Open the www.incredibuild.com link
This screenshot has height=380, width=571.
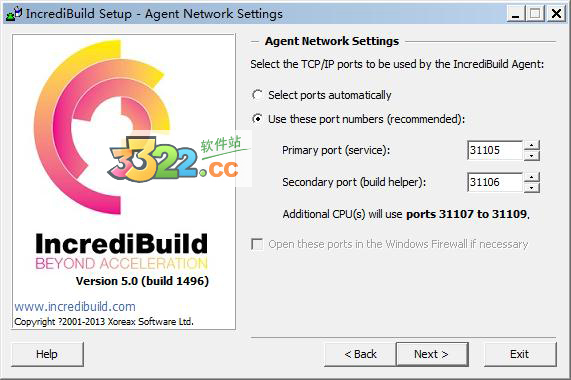coord(75,306)
